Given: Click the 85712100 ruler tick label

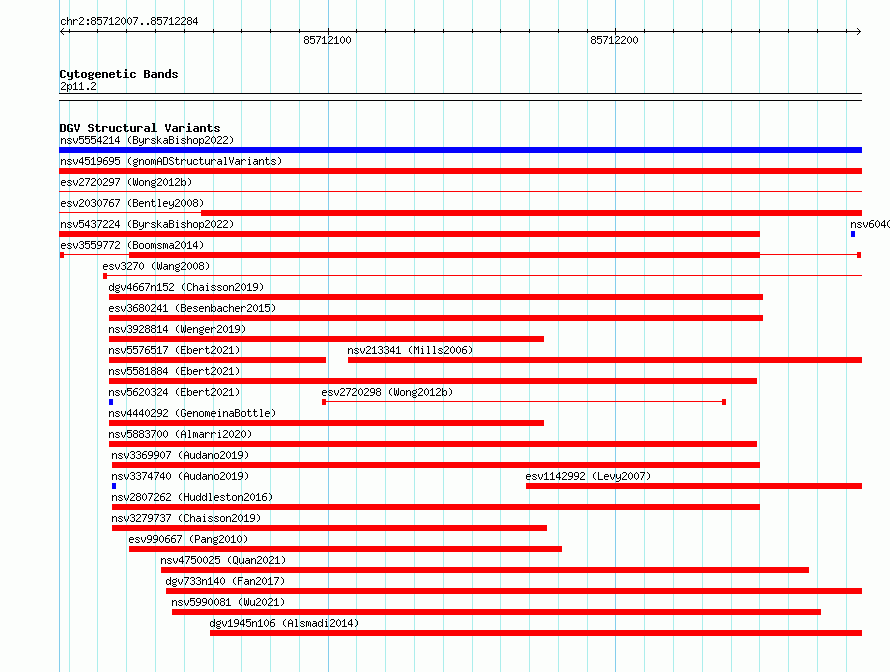Looking at the screenshot, I should pyautogui.click(x=328, y=40).
